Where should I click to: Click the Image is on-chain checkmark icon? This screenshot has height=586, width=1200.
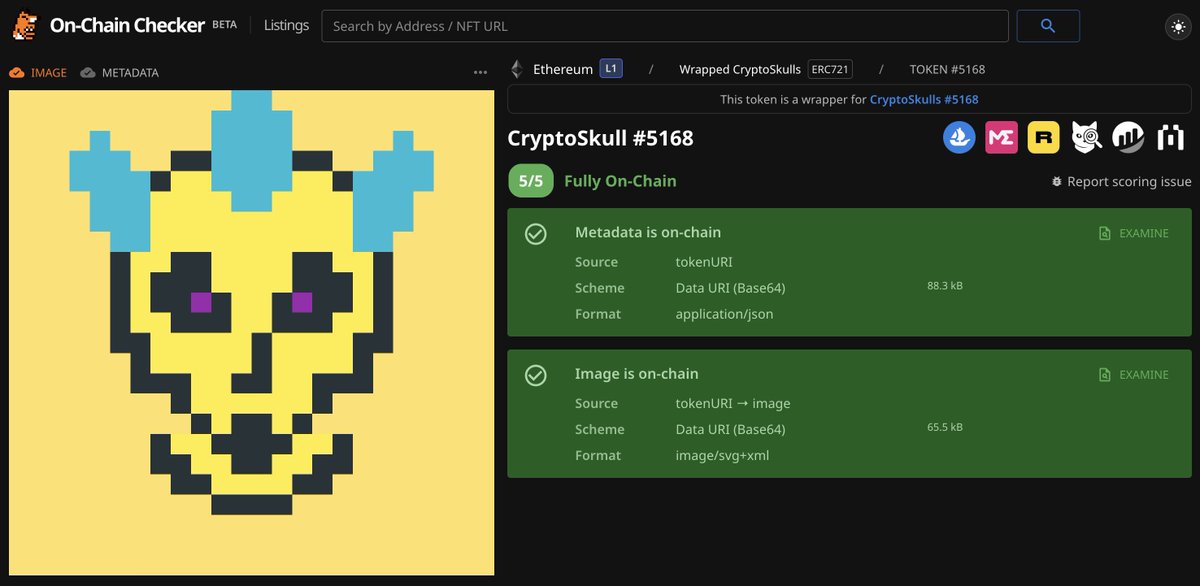coord(536,375)
